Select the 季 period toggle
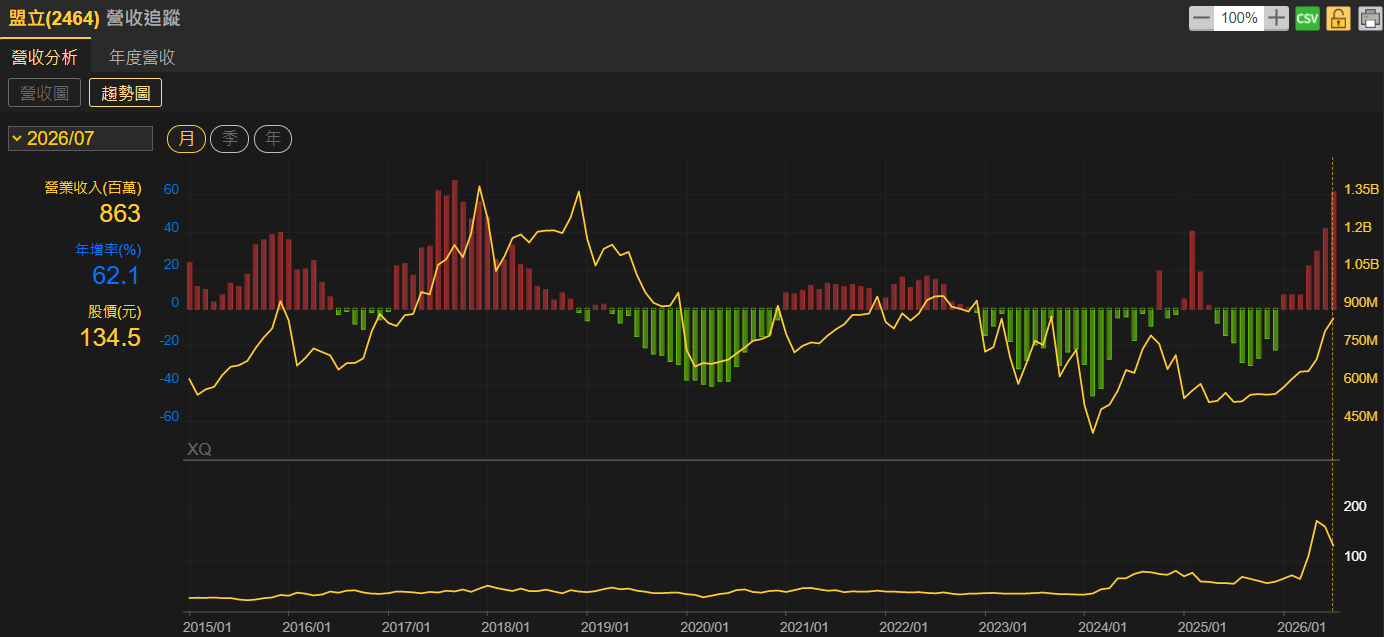 coord(230,139)
